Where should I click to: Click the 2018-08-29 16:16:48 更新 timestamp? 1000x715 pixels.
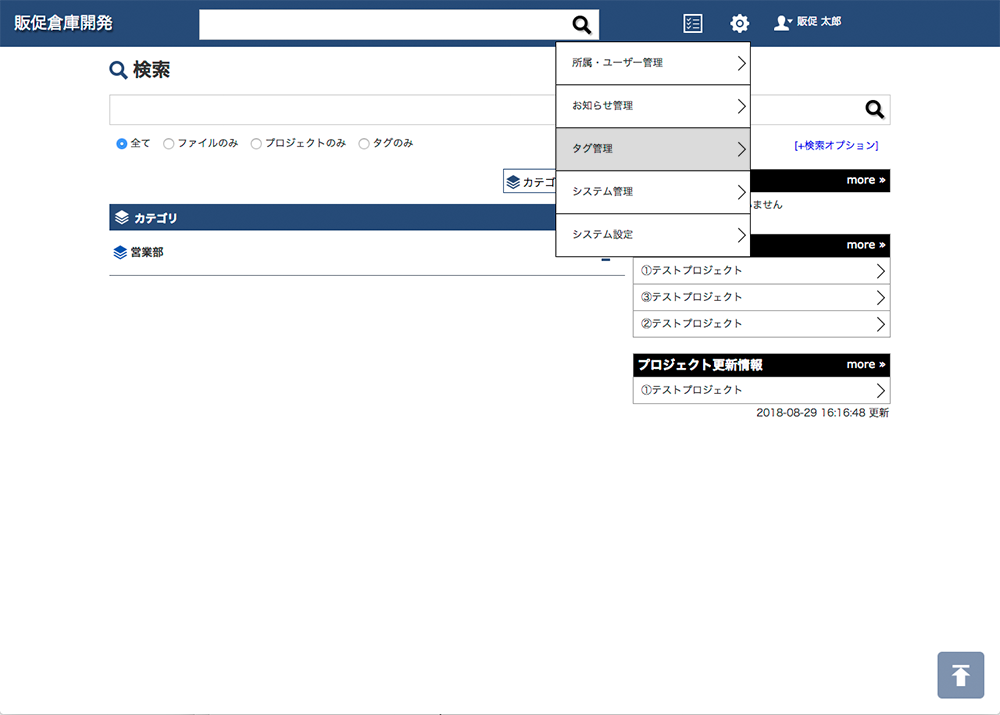[822, 413]
